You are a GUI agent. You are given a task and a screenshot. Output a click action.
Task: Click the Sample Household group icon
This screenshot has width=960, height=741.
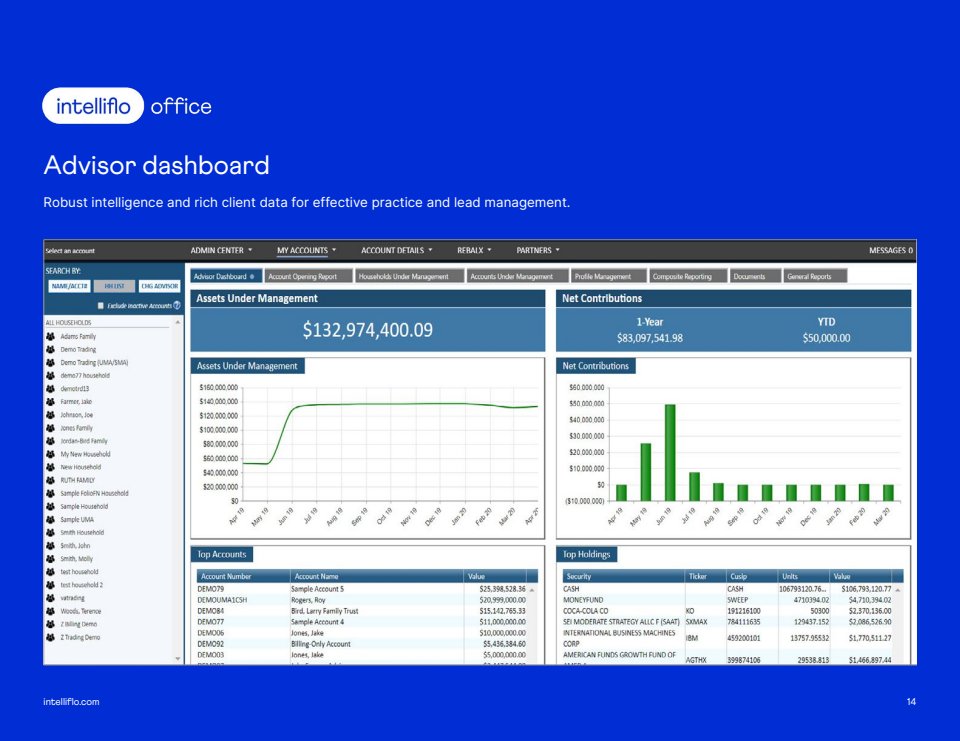coord(50,506)
